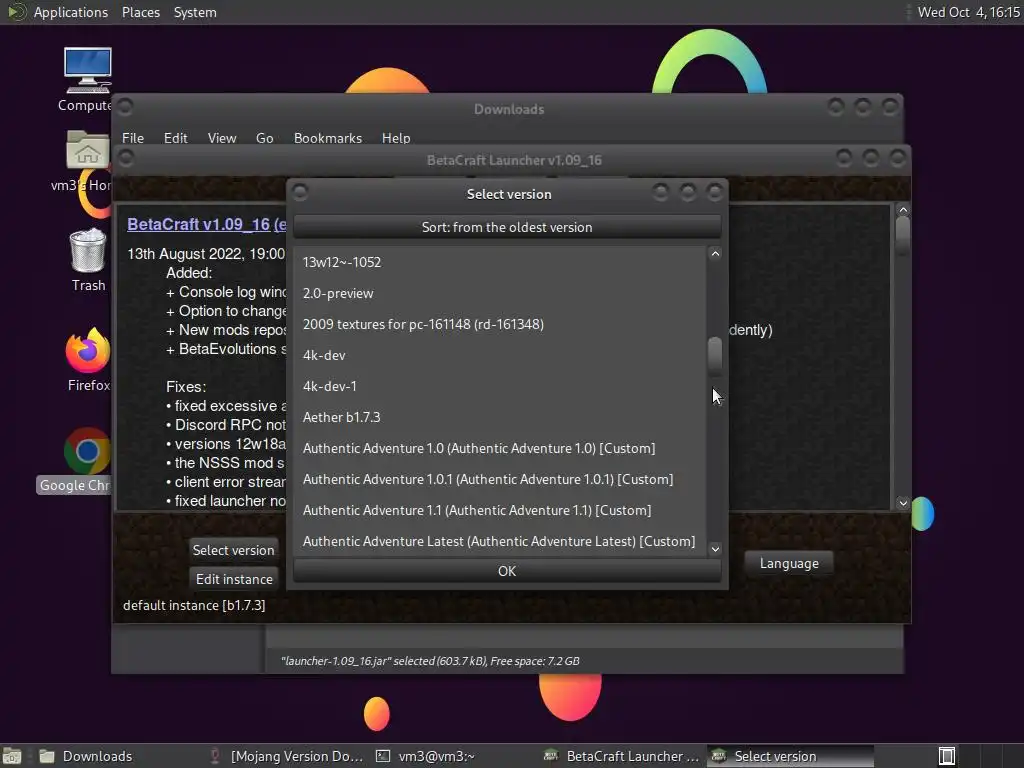
Task: Click the Edit instance button
Action: 234,579
